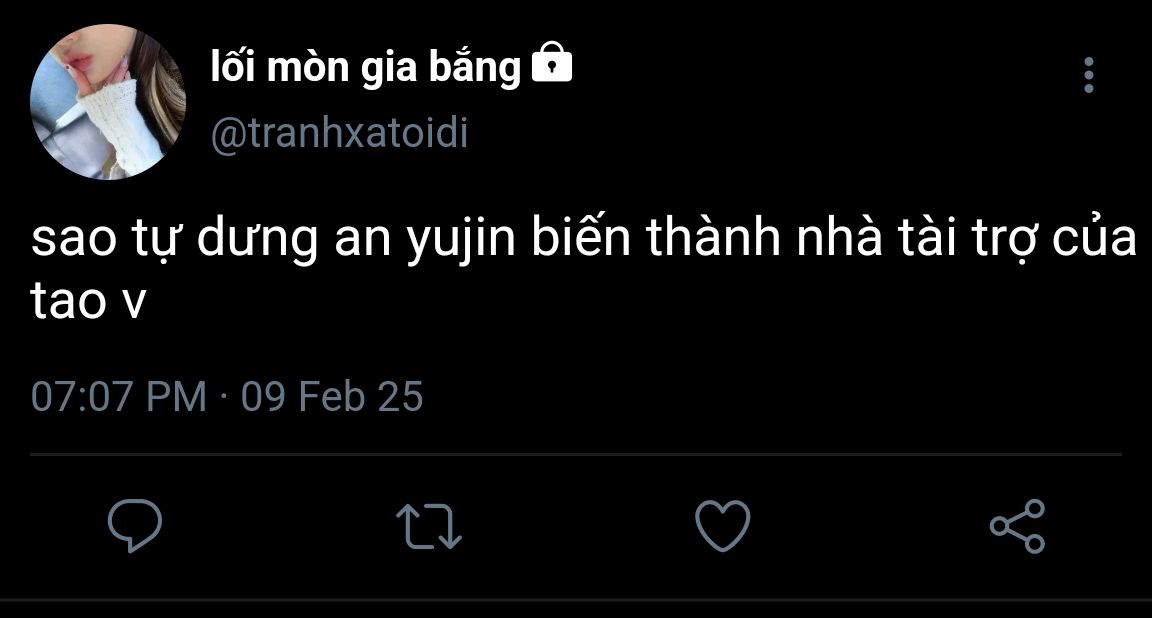
Task: Click the @tranhxatoidi handle
Action: click(x=339, y=133)
